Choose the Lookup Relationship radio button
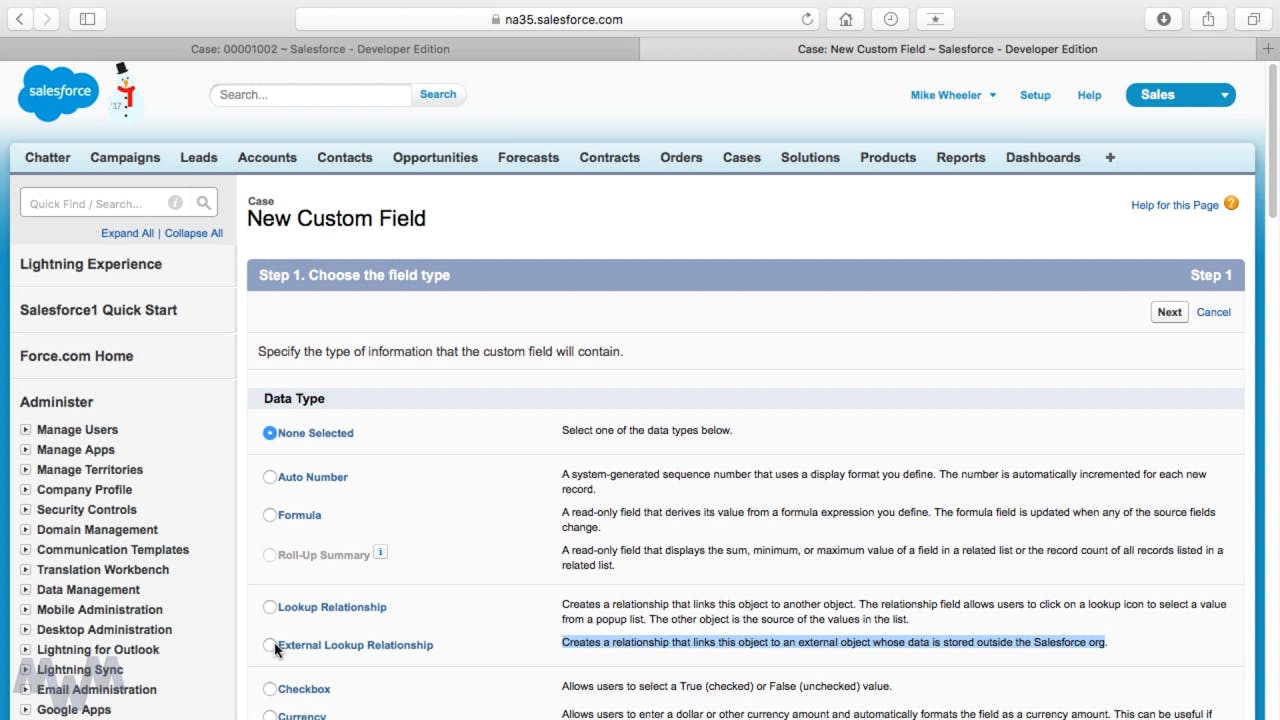 pos(269,607)
